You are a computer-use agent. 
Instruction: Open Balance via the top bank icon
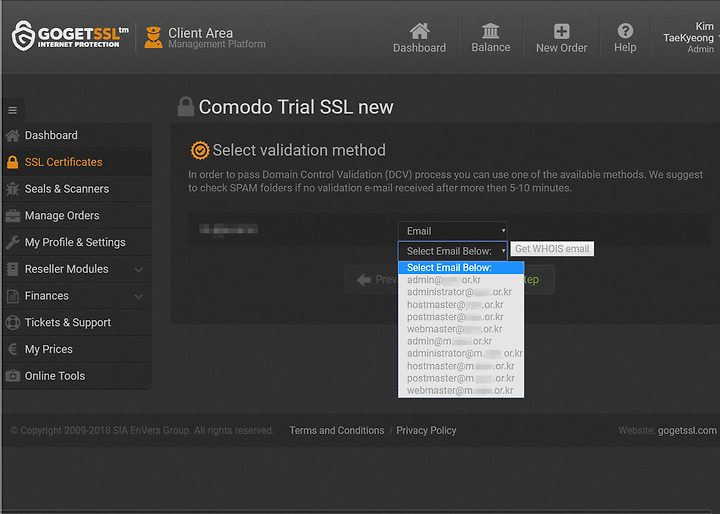pyautogui.click(x=490, y=31)
